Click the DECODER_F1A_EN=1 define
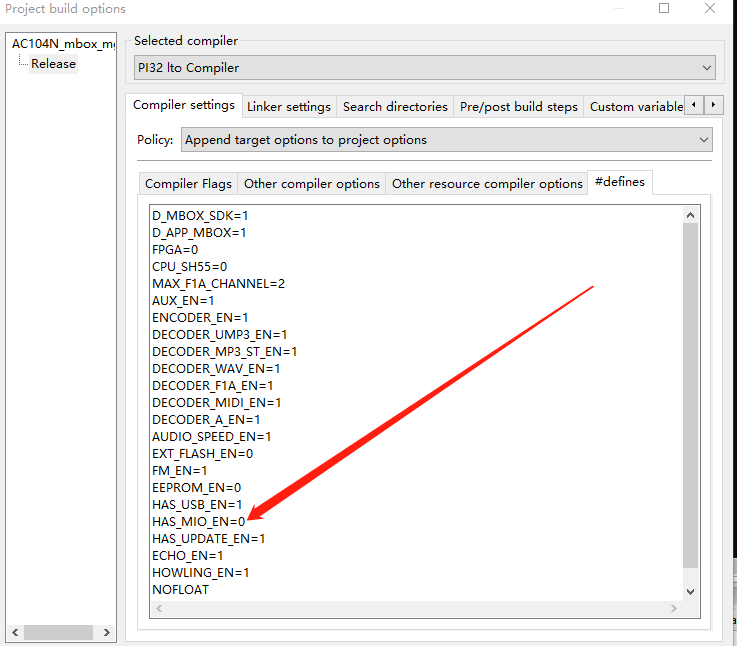 point(212,386)
